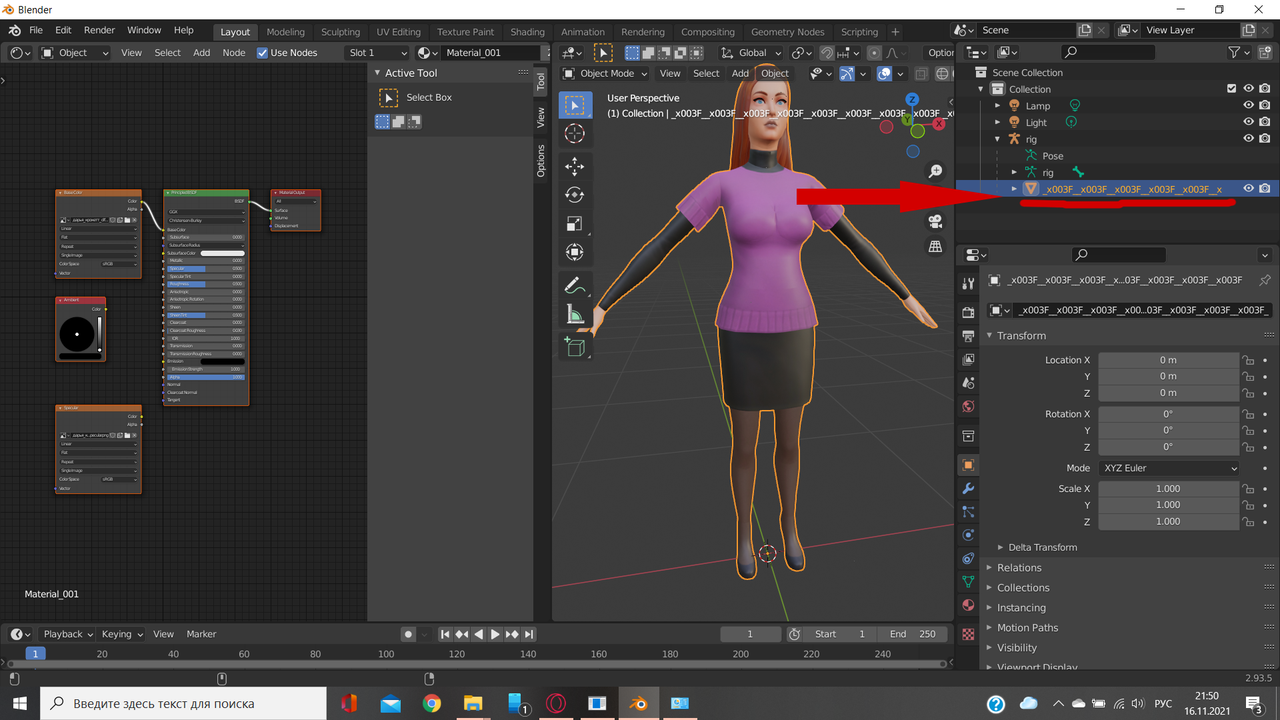This screenshot has width=1280, height=720.
Task: Open the Modifier properties wrench tab
Action: point(967,489)
